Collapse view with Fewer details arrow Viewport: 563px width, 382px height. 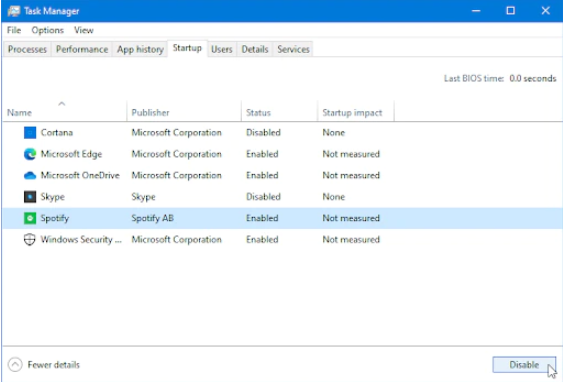click(15, 365)
